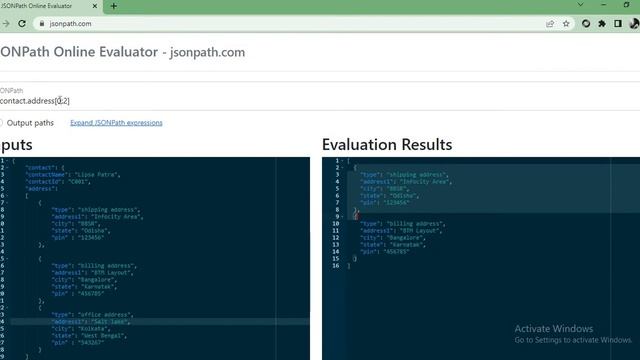Click "contactName": "Lipsa Patra" line in Inputs
Image resolution: width=640 pixels, height=360 pixels.
(x=73, y=175)
